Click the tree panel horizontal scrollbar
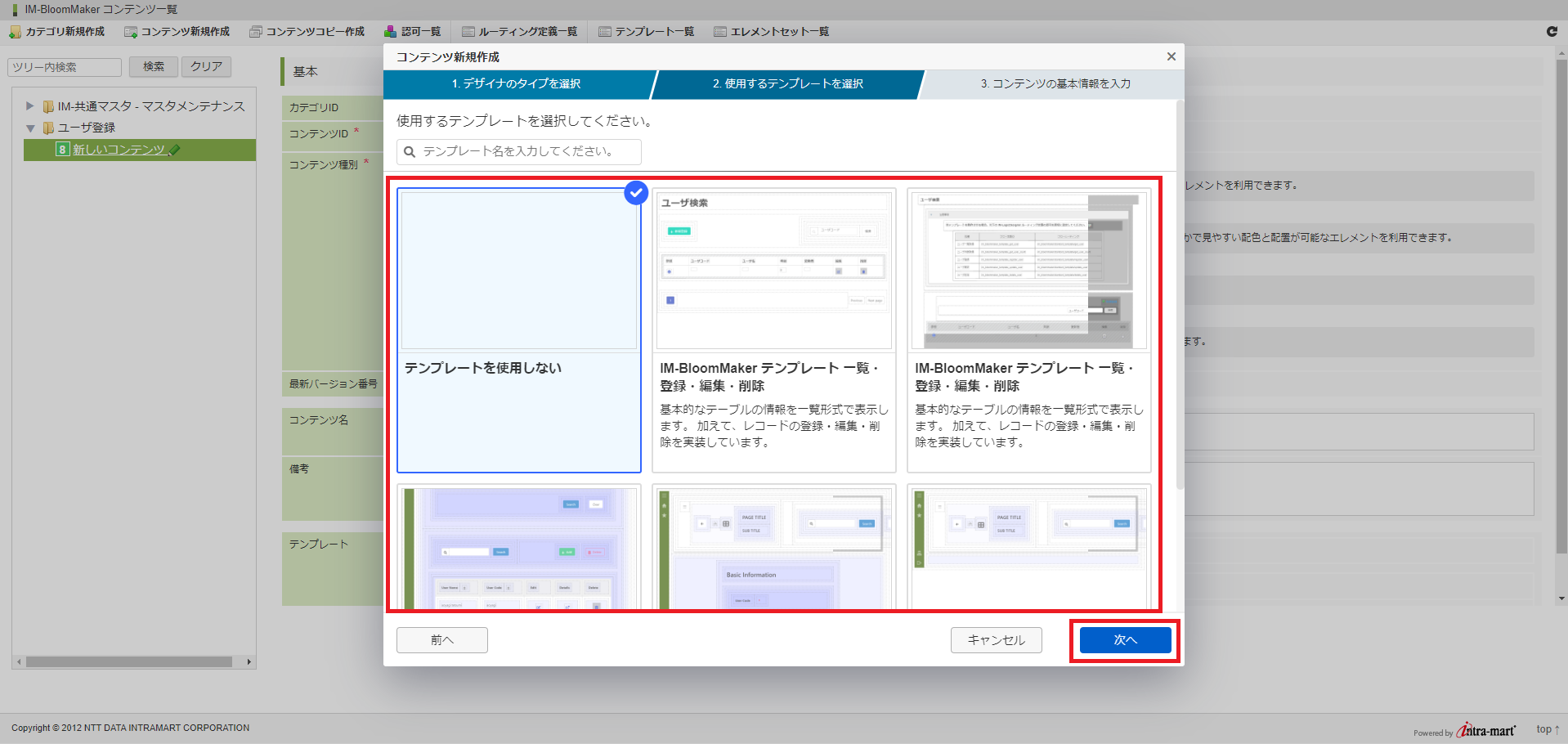 tap(129, 662)
